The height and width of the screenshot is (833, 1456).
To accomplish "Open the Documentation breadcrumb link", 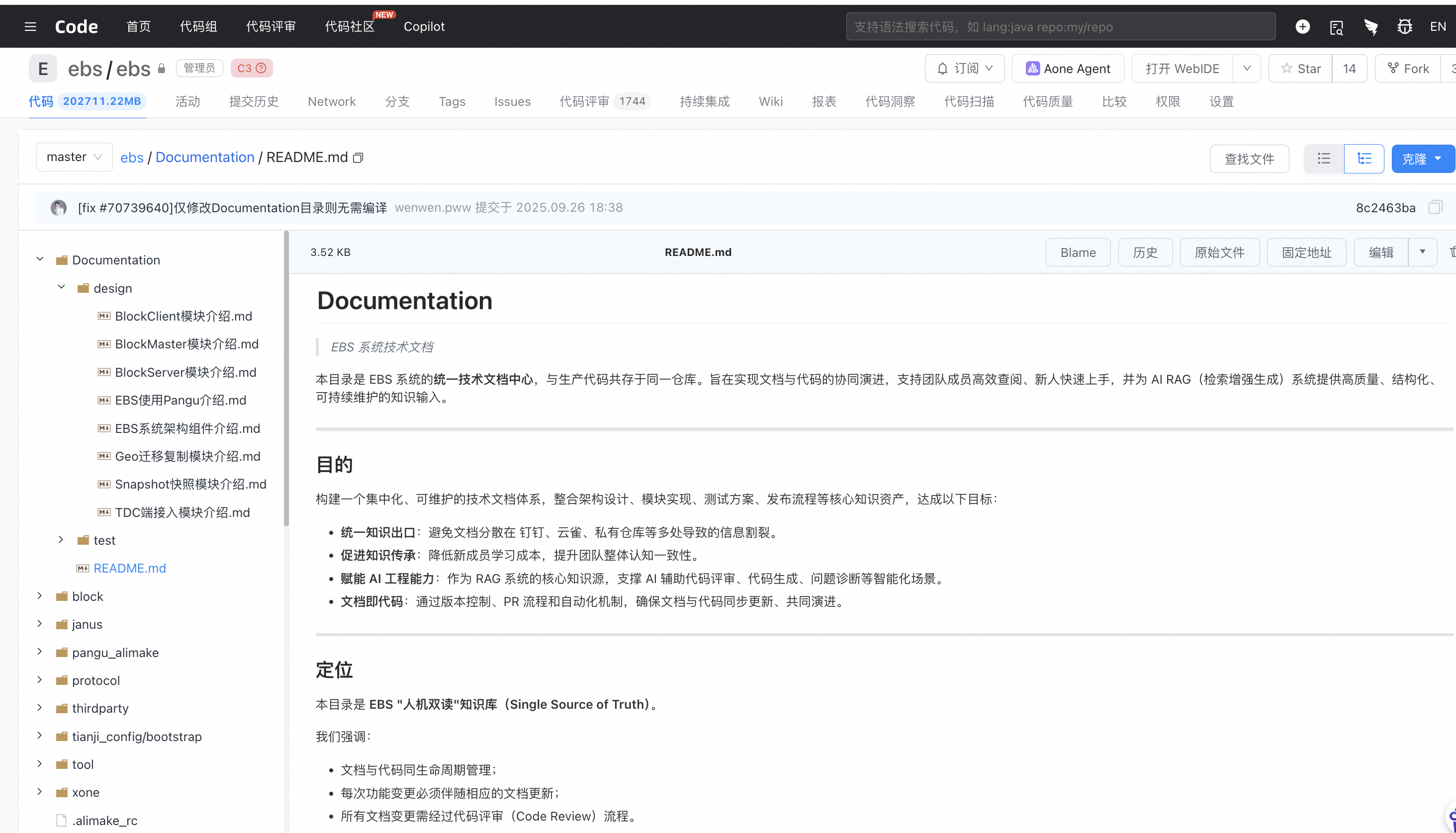I will click(x=205, y=158).
